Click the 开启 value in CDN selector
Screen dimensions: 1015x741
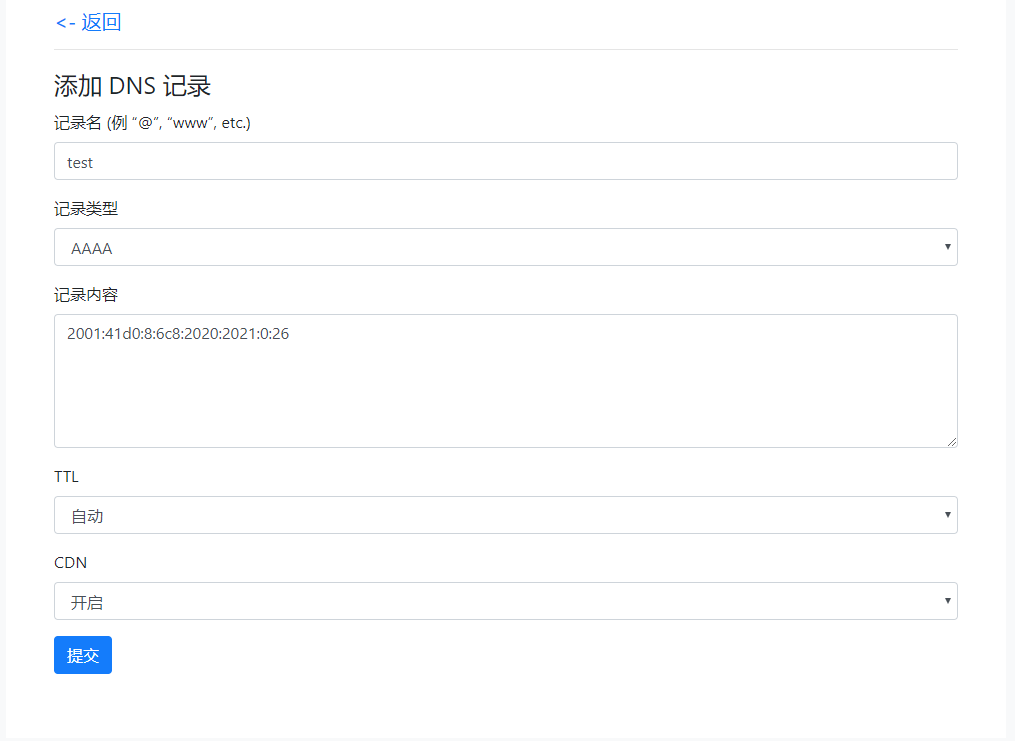click(x=87, y=602)
